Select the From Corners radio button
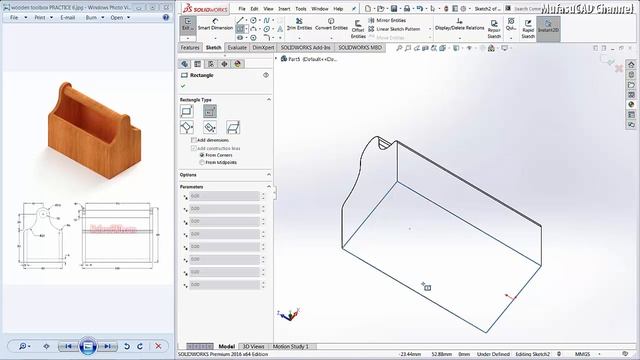The image size is (640, 360). coord(202,155)
